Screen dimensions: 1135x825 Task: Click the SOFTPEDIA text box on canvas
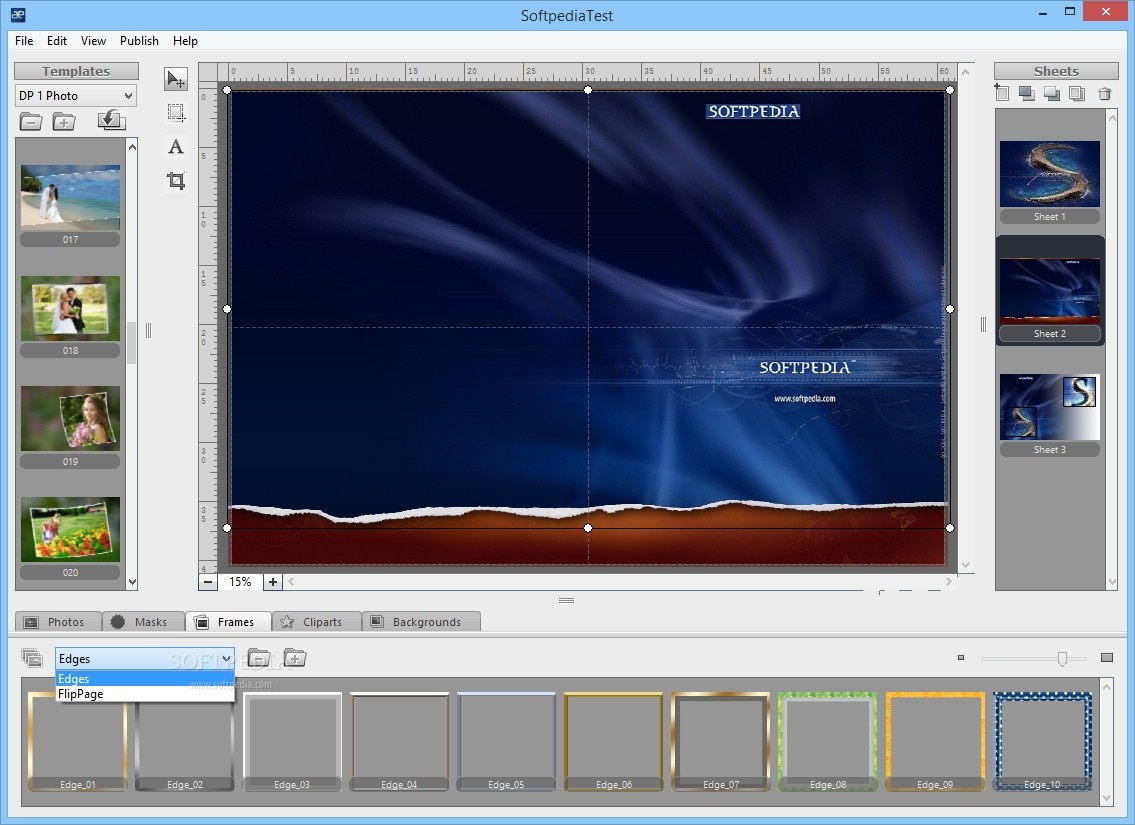pos(753,111)
